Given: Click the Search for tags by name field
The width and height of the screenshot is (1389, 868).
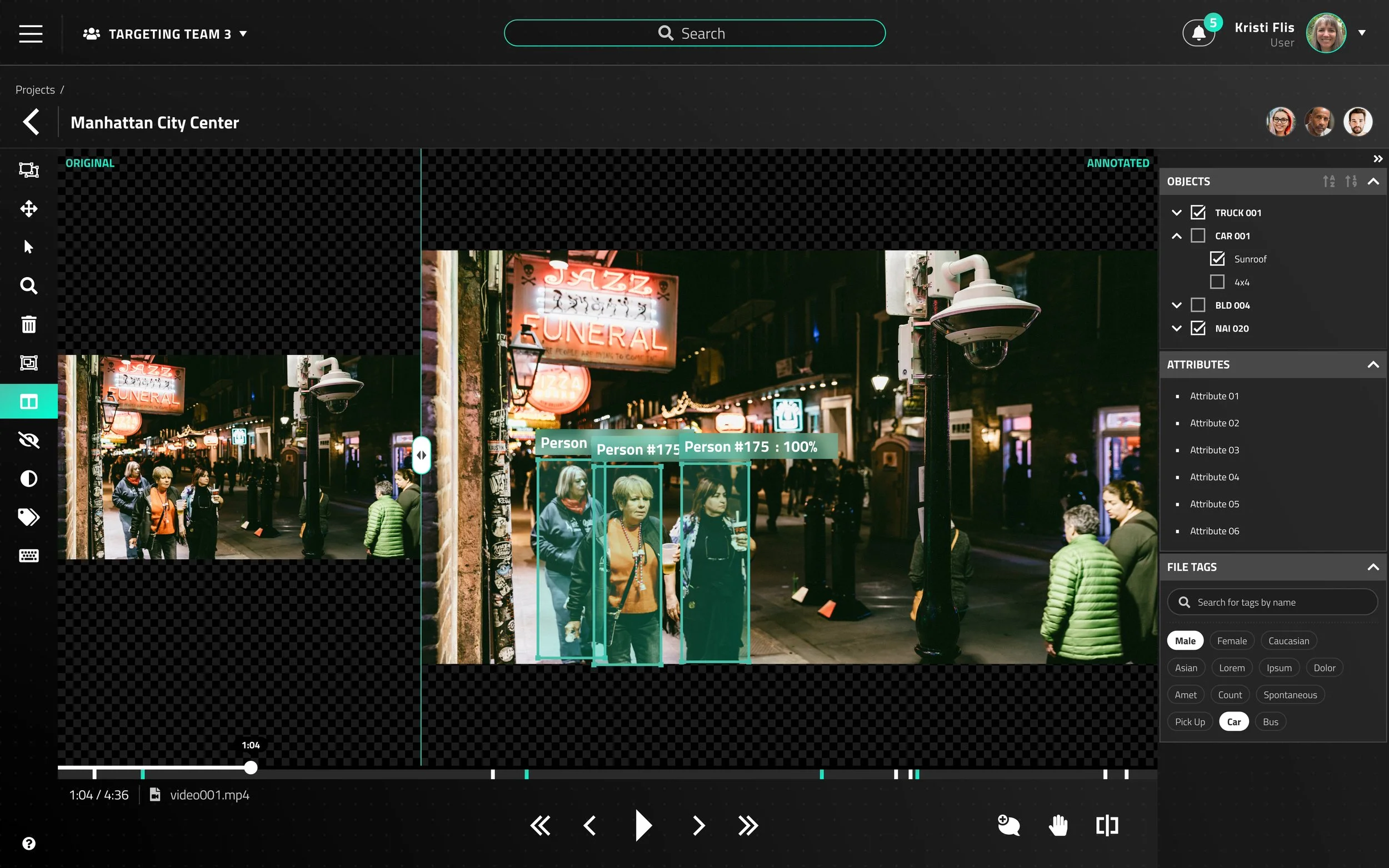Looking at the screenshot, I should 1272,602.
